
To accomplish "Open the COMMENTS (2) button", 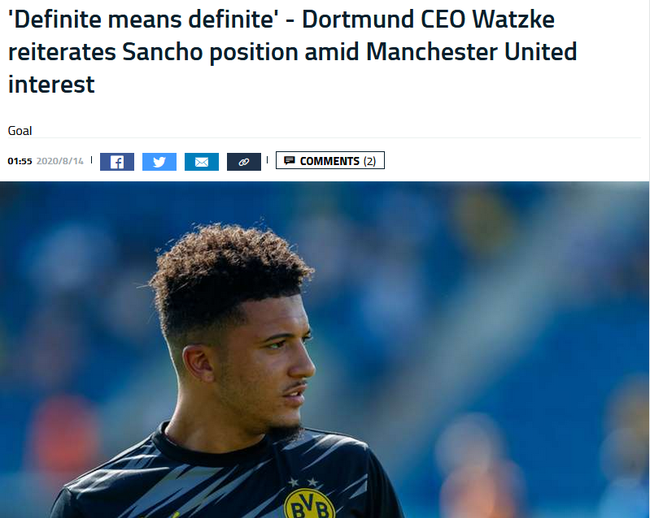I will click(330, 160).
